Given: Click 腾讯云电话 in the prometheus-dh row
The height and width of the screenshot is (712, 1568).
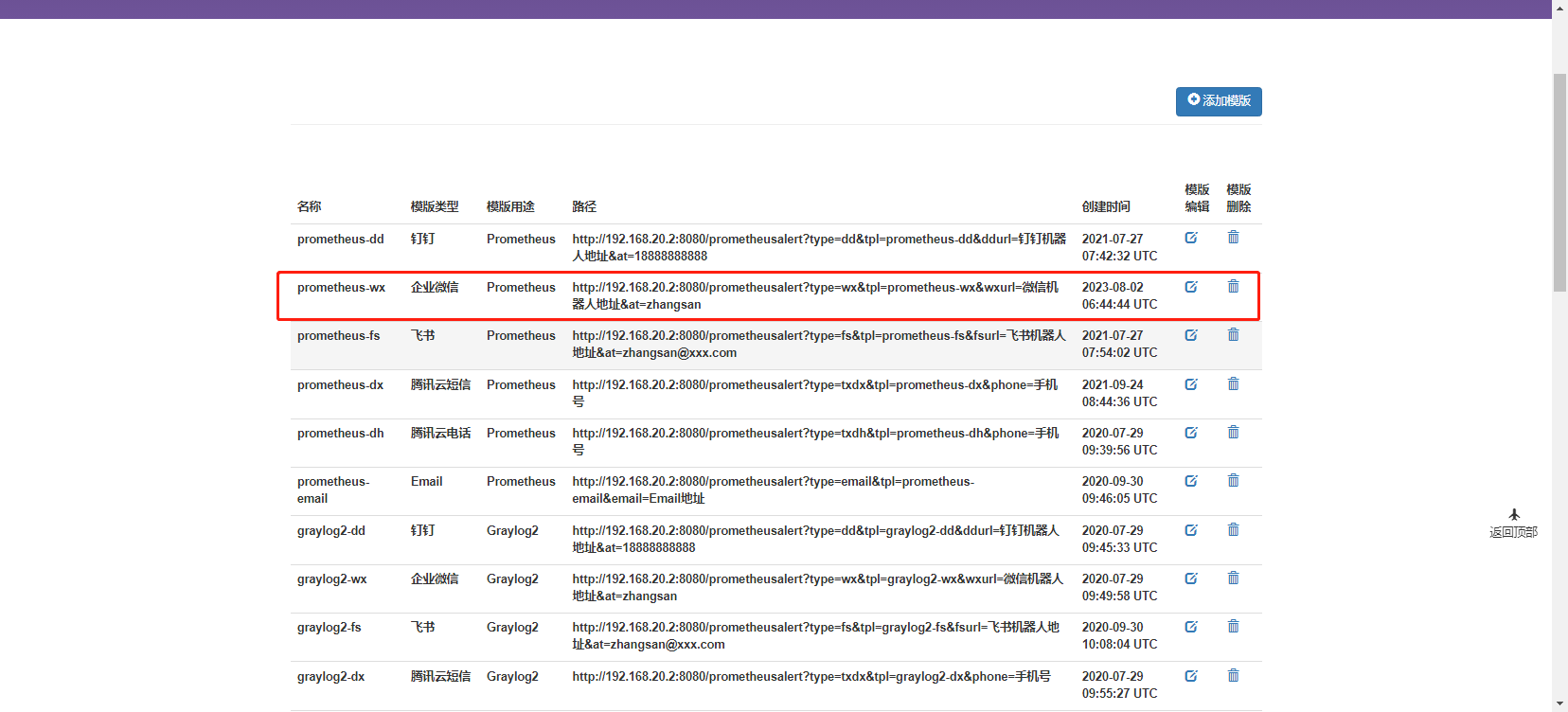Looking at the screenshot, I should (440, 433).
